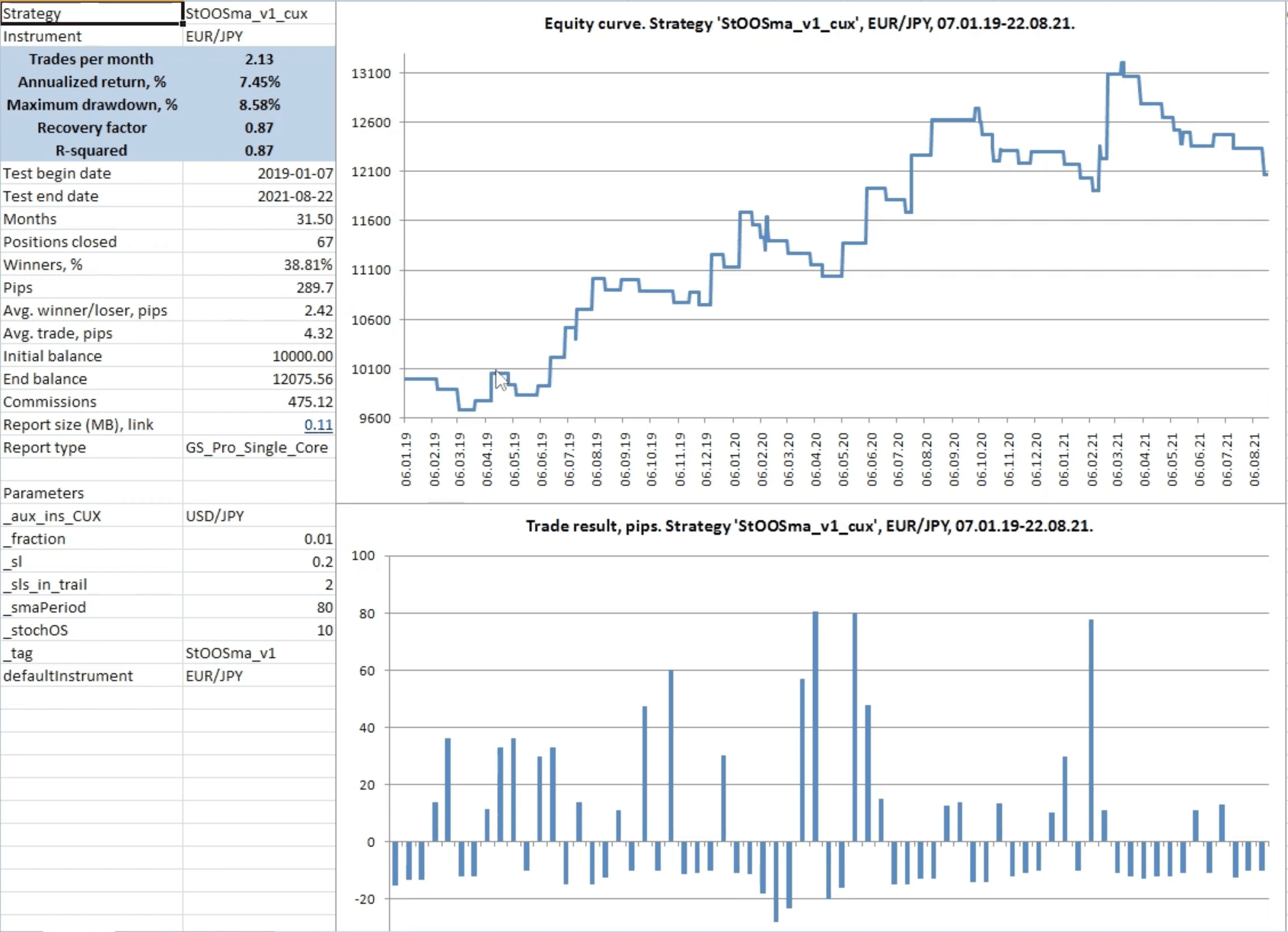
Task: Select the 100 axis label on trade chart
Action: 363,555
